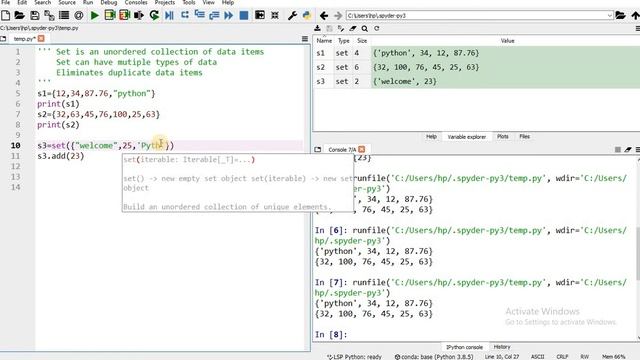Image resolution: width=640 pixels, height=360 pixels.
Task: Open the Debug menu
Action: pyautogui.click(x=109, y=2)
